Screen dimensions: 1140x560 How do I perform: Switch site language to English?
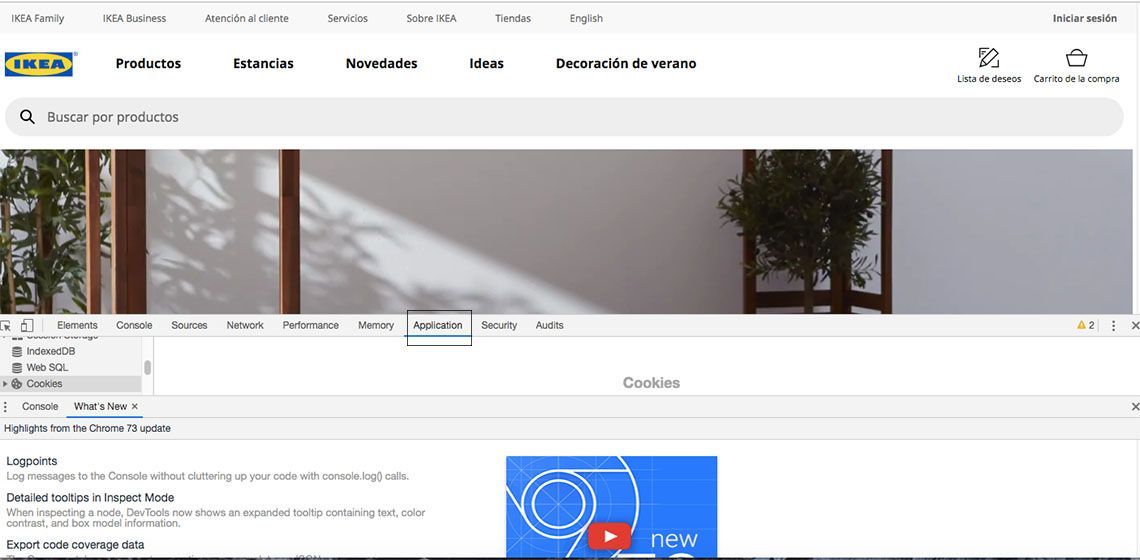pyautogui.click(x=586, y=18)
